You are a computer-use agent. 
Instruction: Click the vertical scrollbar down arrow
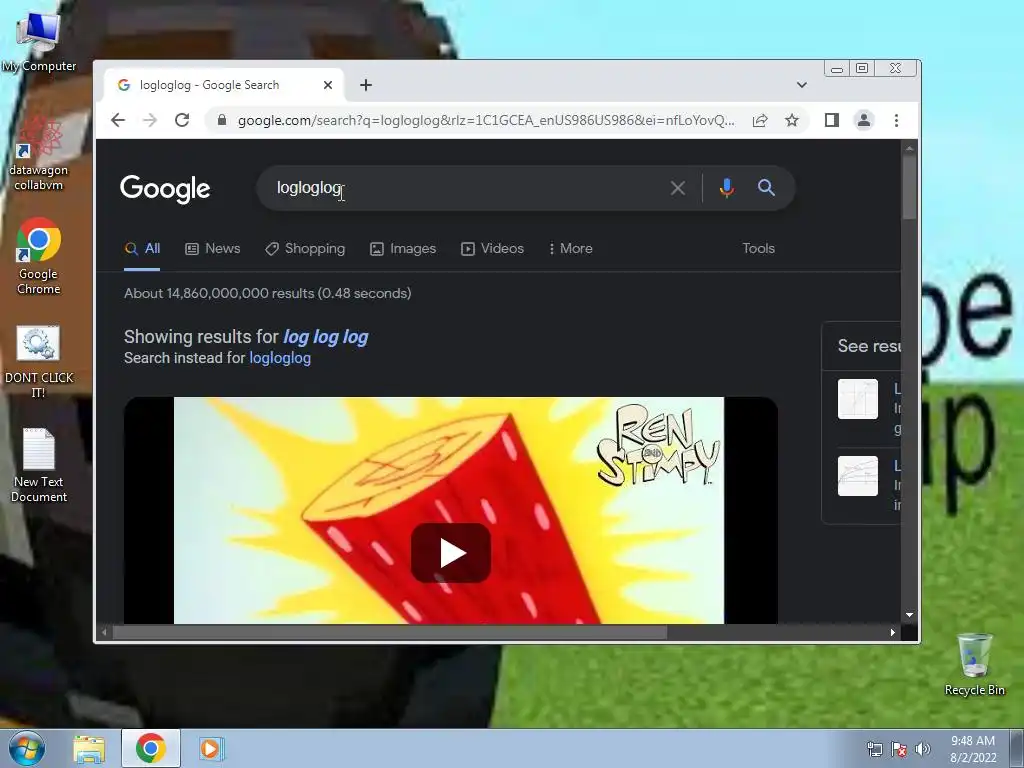coord(909,615)
